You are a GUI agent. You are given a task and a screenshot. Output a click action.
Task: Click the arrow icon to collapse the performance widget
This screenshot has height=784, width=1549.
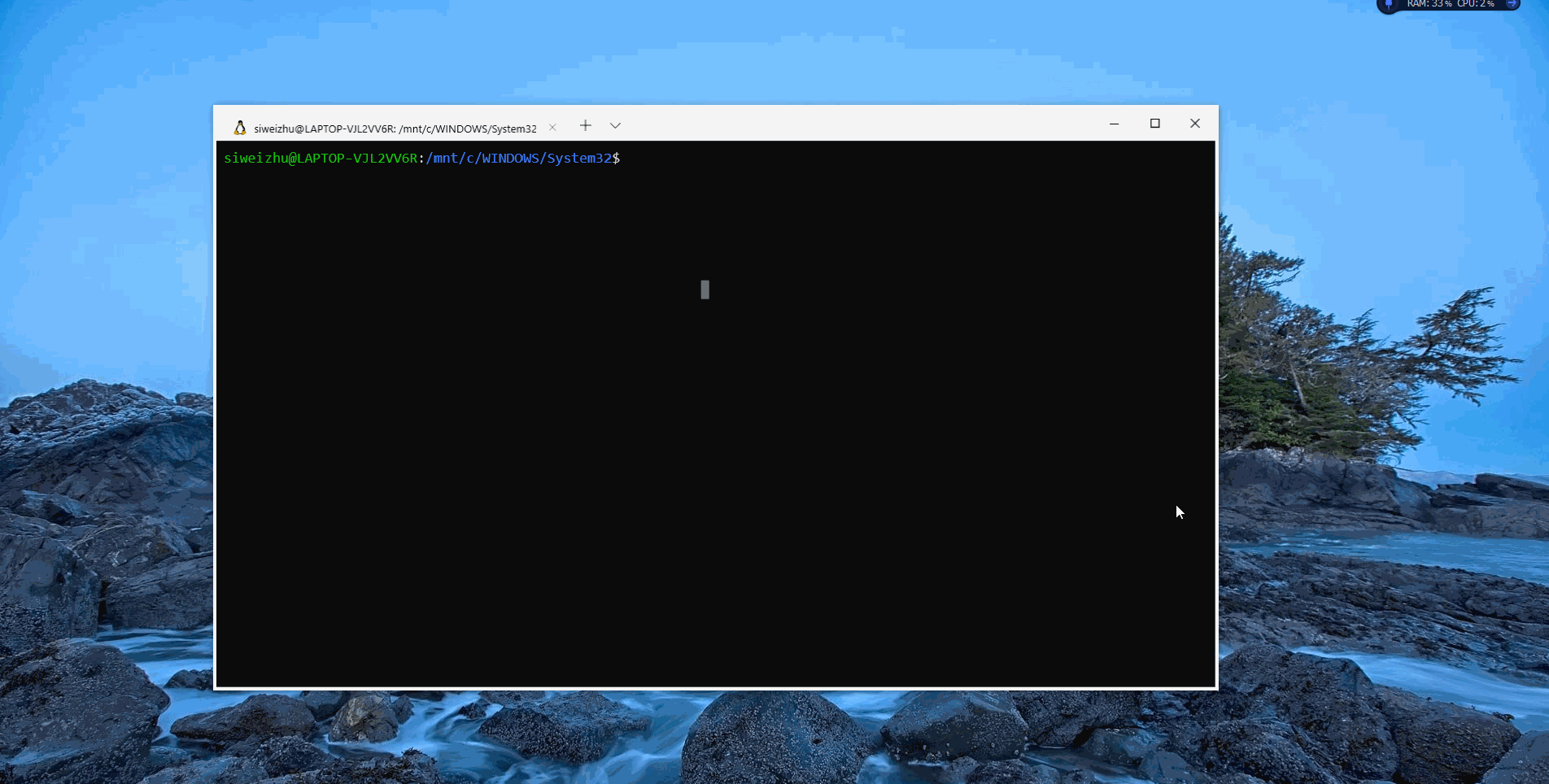[x=1511, y=4]
